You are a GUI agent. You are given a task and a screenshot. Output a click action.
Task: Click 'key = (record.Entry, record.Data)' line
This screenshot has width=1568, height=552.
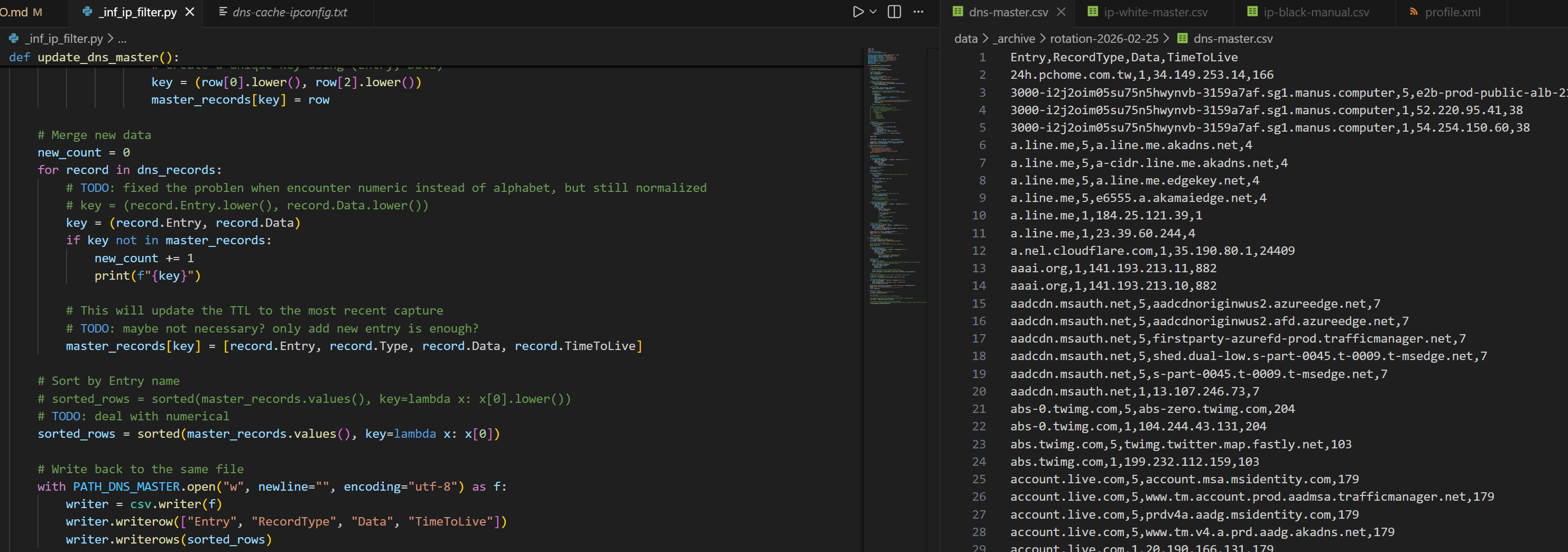tap(183, 223)
